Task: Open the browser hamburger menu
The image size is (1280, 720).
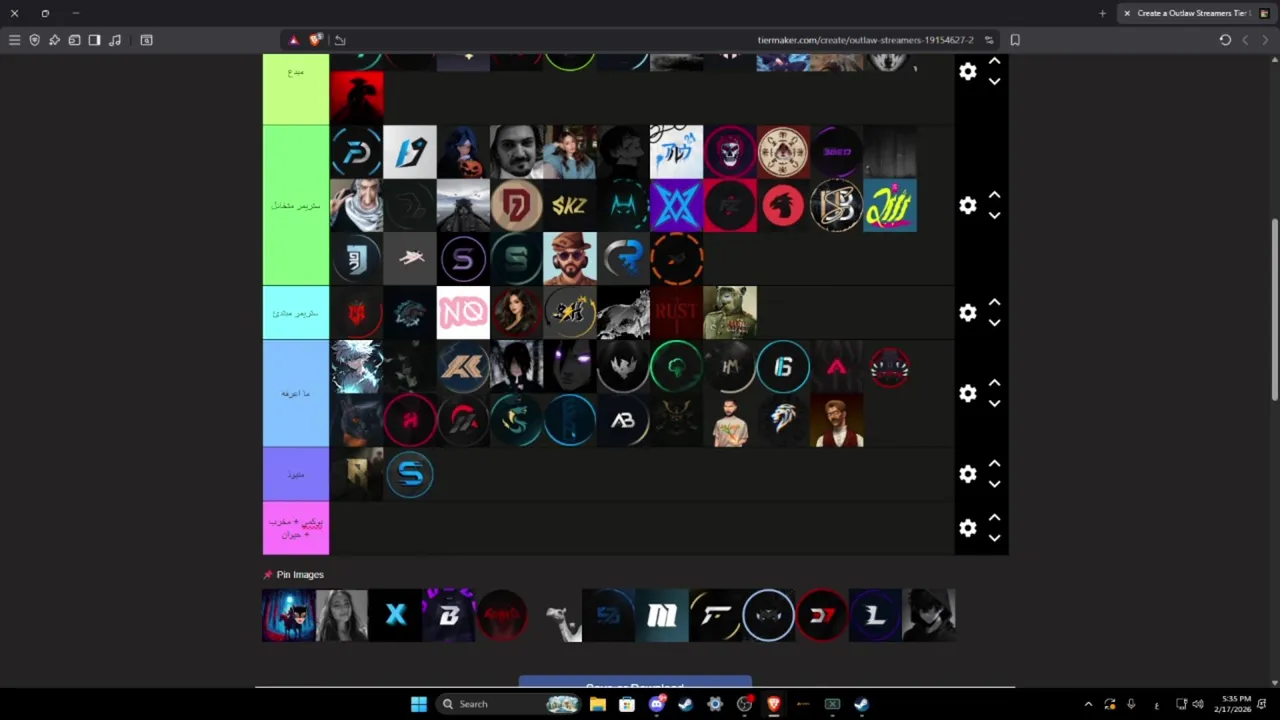Action: pos(14,40)
